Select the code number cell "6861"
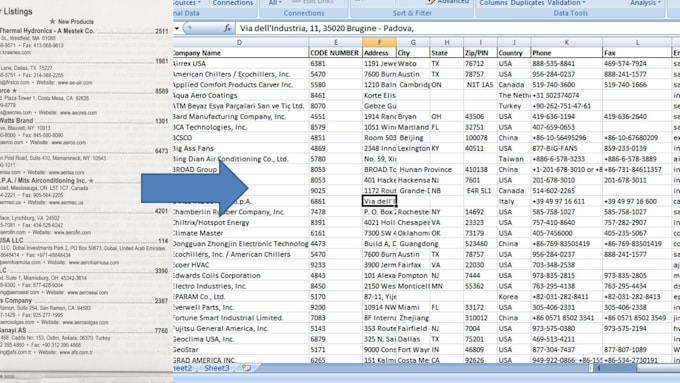 (336, 201)
